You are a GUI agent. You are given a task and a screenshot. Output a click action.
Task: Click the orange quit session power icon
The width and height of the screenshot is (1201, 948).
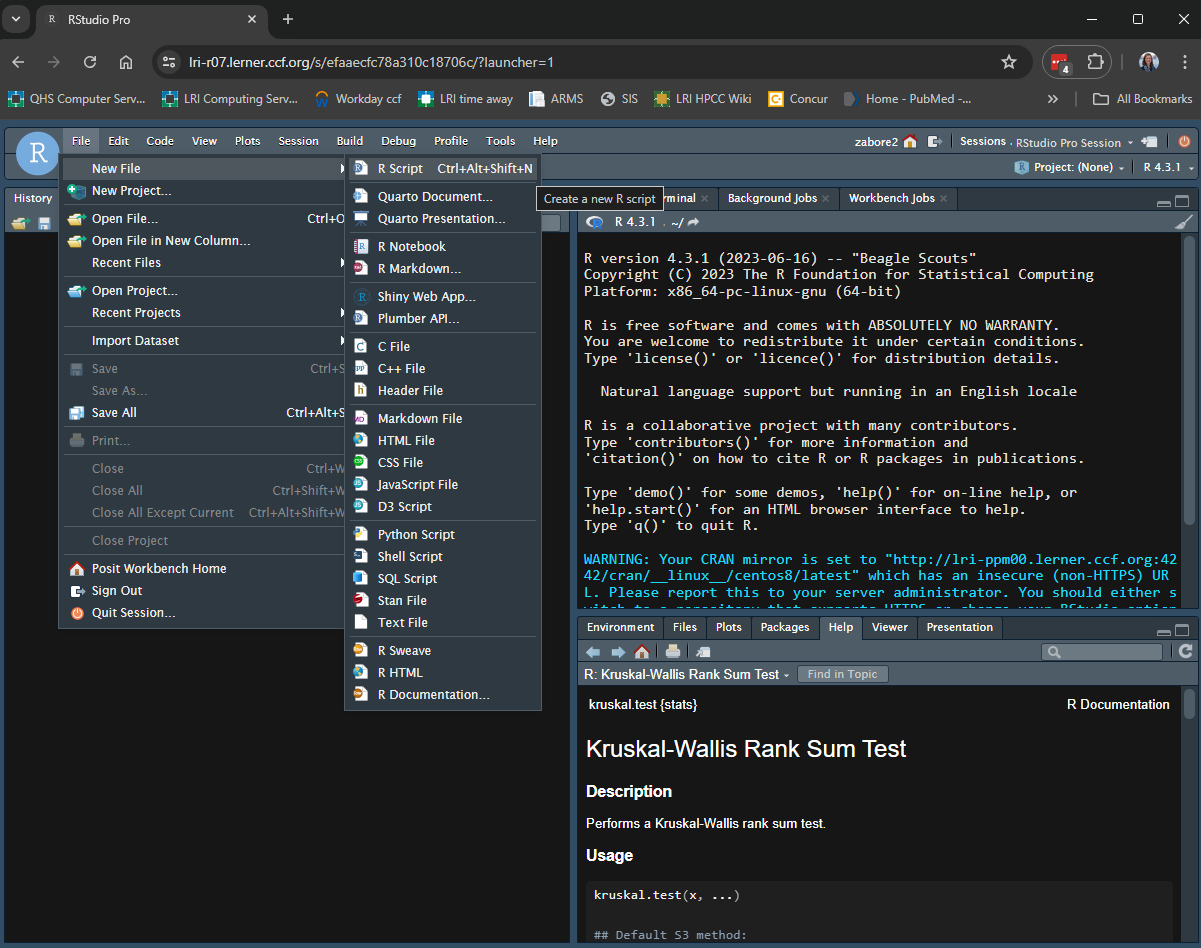1184,141
